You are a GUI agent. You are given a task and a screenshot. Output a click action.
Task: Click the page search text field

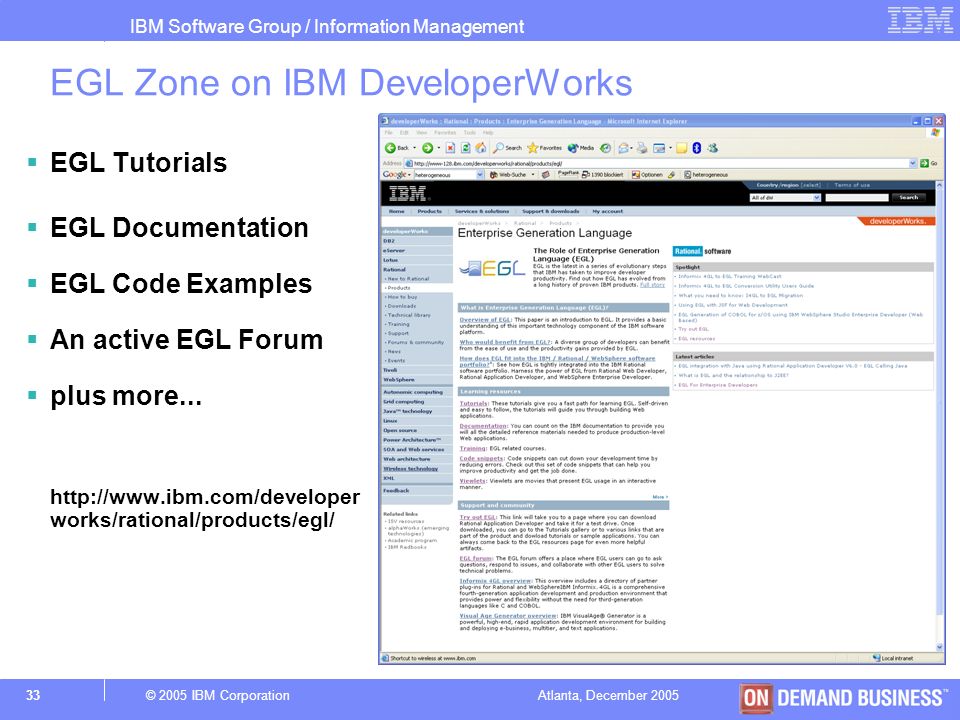857,198
